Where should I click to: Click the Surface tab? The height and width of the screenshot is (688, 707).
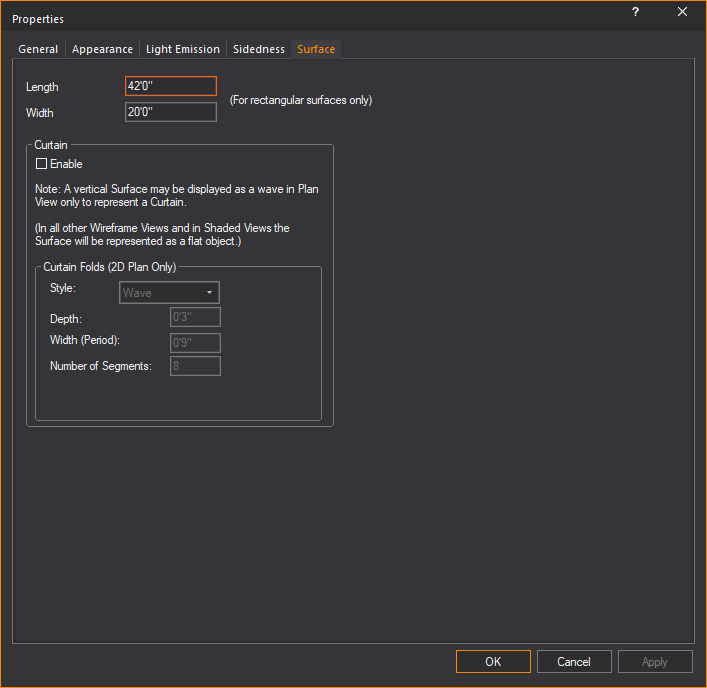[x=316, y=49]
